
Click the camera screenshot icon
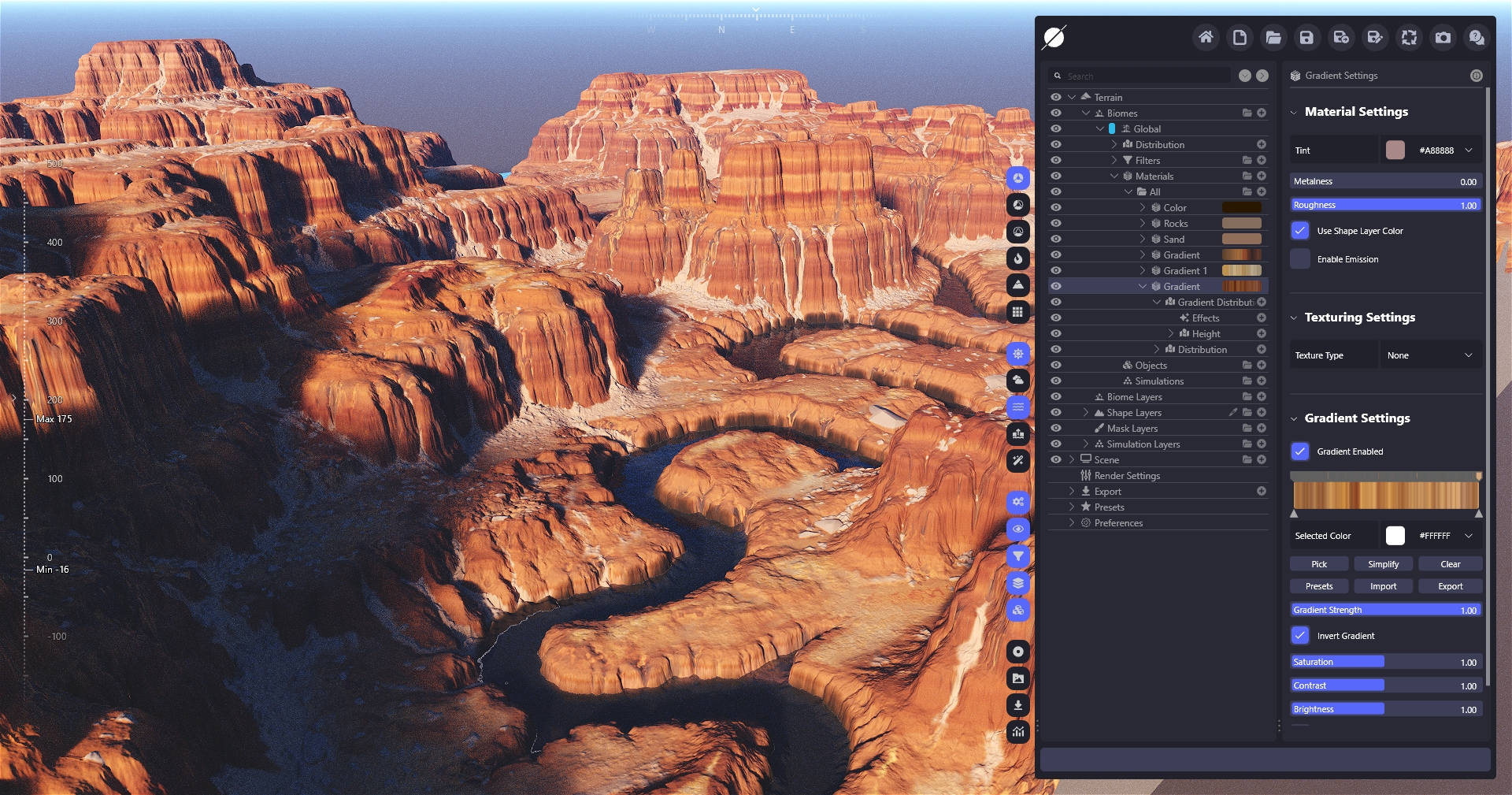1443,37
